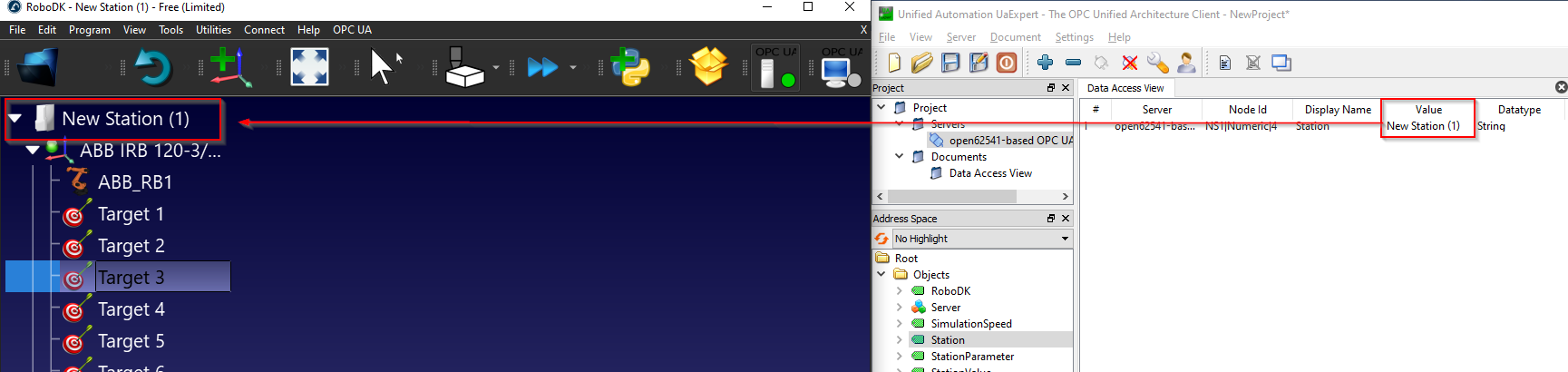Add a reference frame from toolbar
The image size is (1568, 372).
click(229, 68)
